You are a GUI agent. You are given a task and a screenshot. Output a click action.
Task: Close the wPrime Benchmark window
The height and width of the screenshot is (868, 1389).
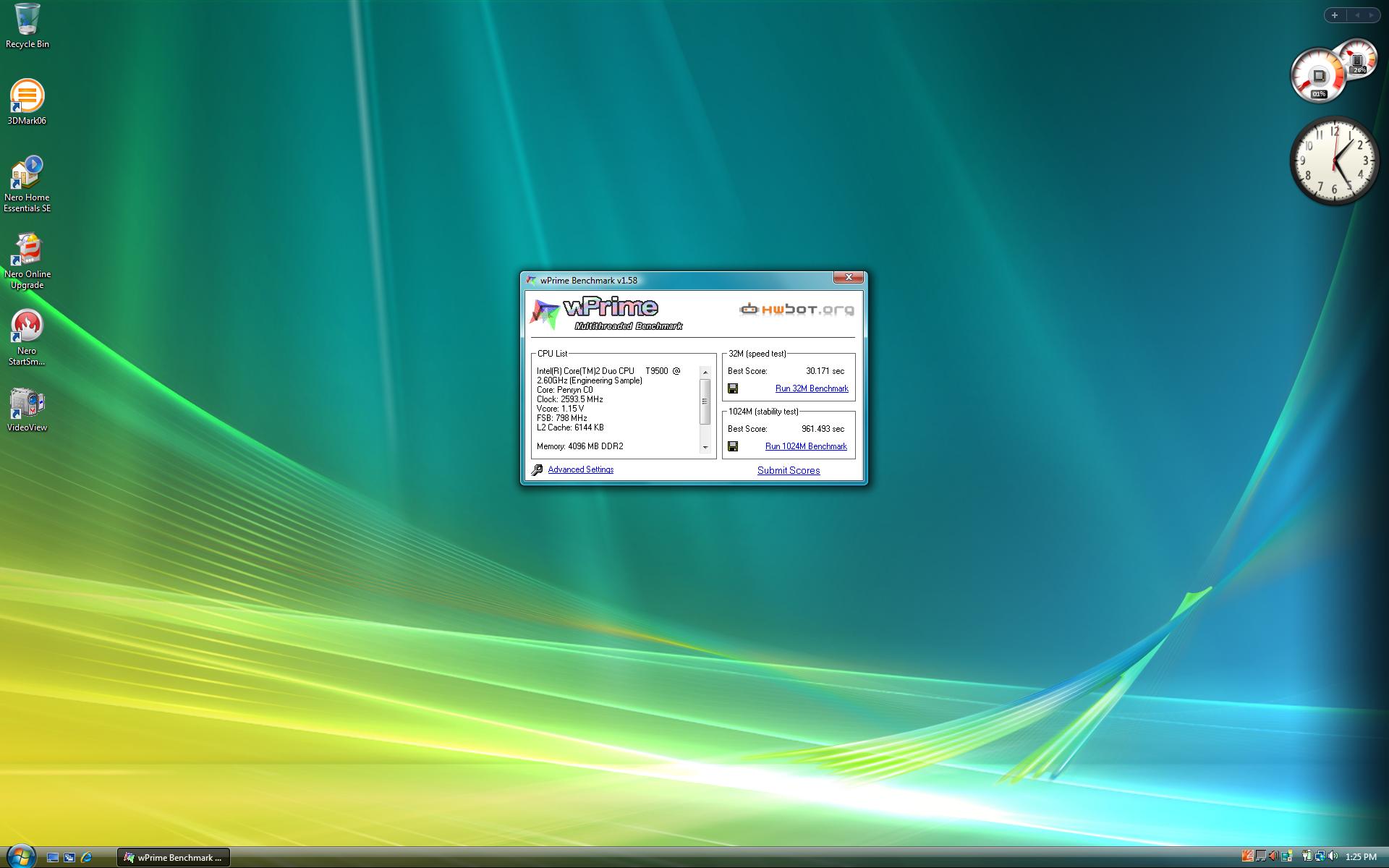[x=848, y=278]
